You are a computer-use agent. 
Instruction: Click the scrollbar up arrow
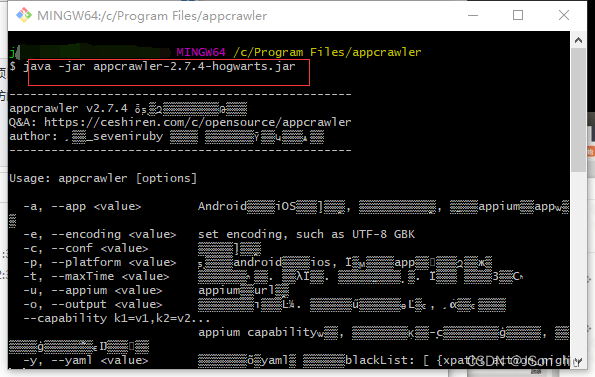click(578, 40)
